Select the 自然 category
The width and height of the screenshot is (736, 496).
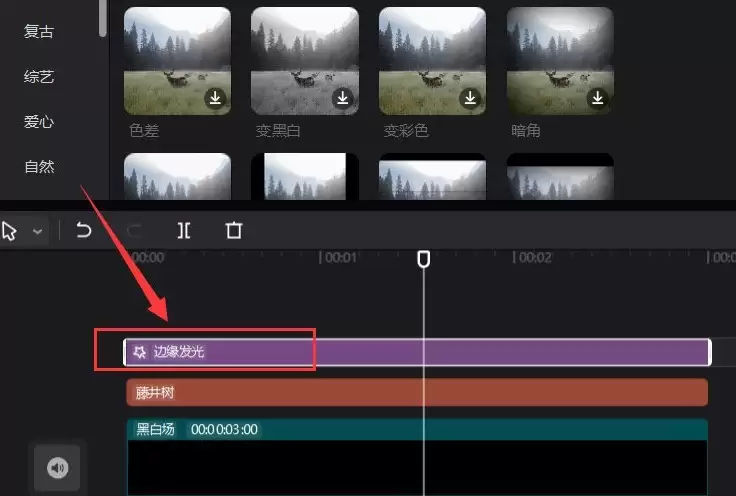pos(39,167)
